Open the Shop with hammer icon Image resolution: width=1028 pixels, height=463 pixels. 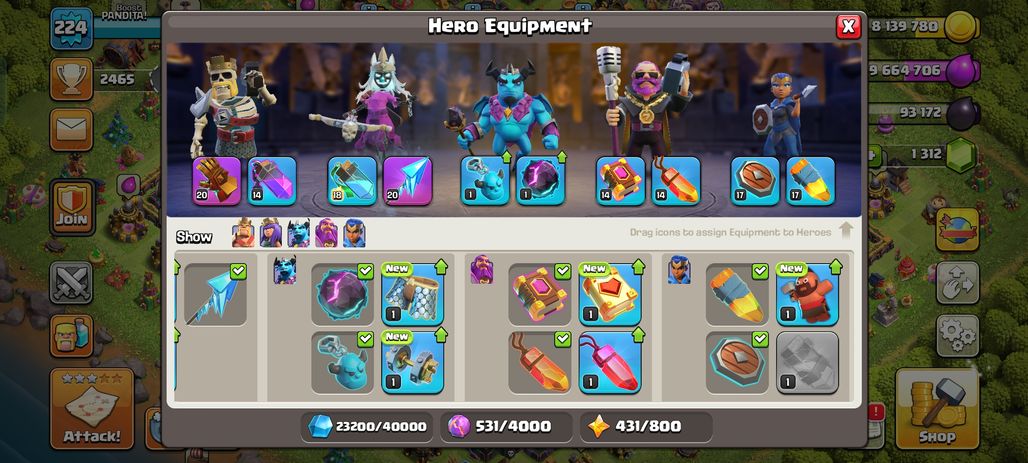pyautogui.click(x=937, y=407)
